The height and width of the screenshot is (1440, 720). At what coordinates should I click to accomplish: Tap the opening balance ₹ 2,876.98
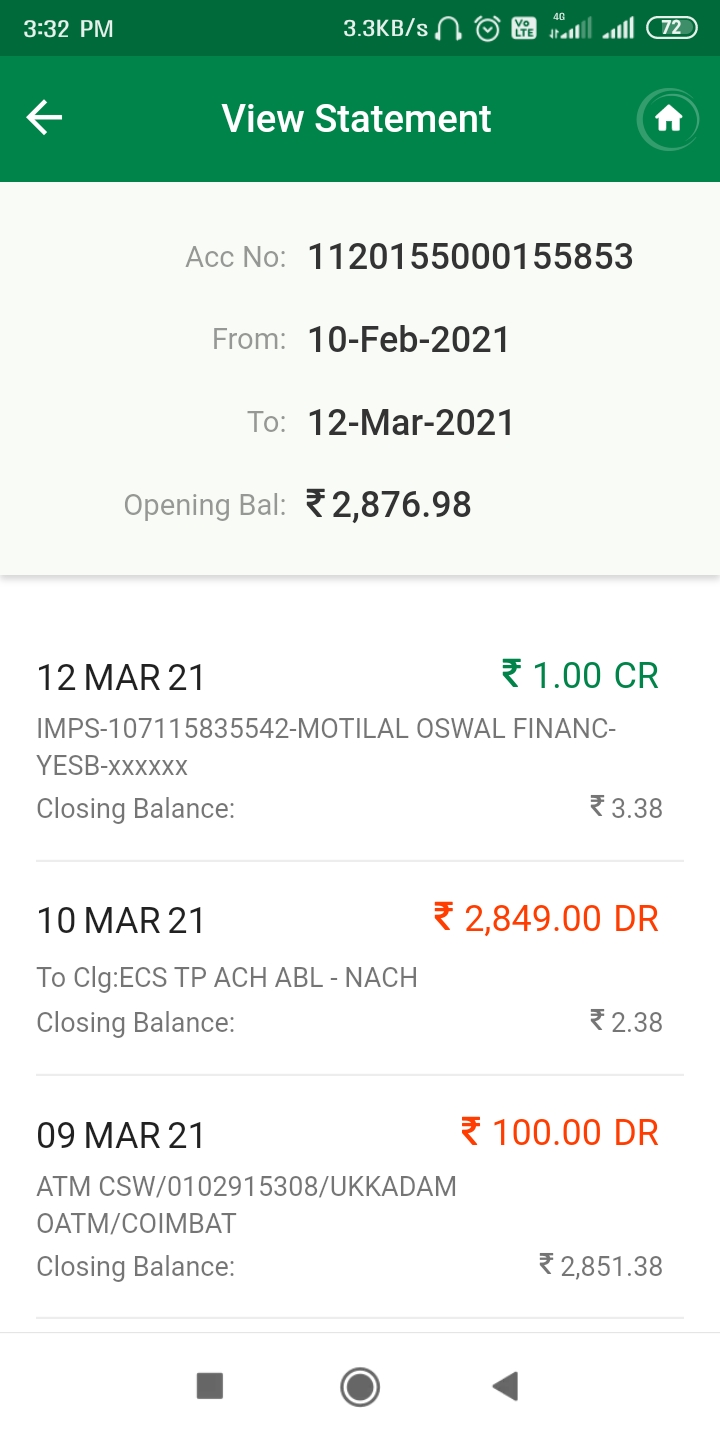(x=388, y=504)
